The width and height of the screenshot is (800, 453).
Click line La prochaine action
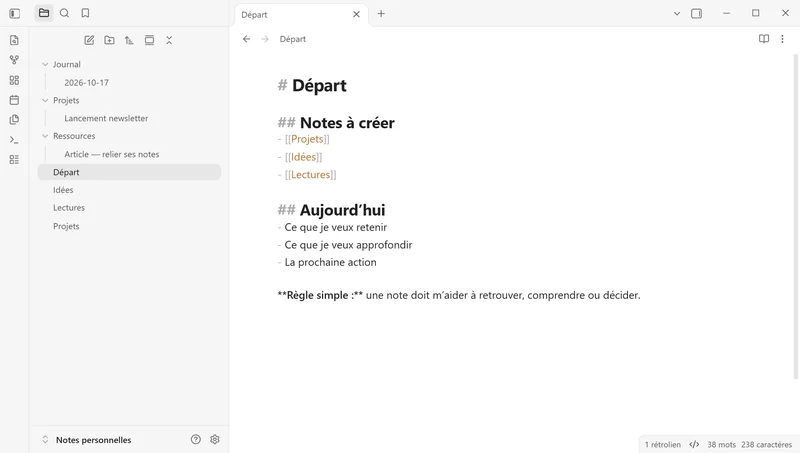coord(331,262)
